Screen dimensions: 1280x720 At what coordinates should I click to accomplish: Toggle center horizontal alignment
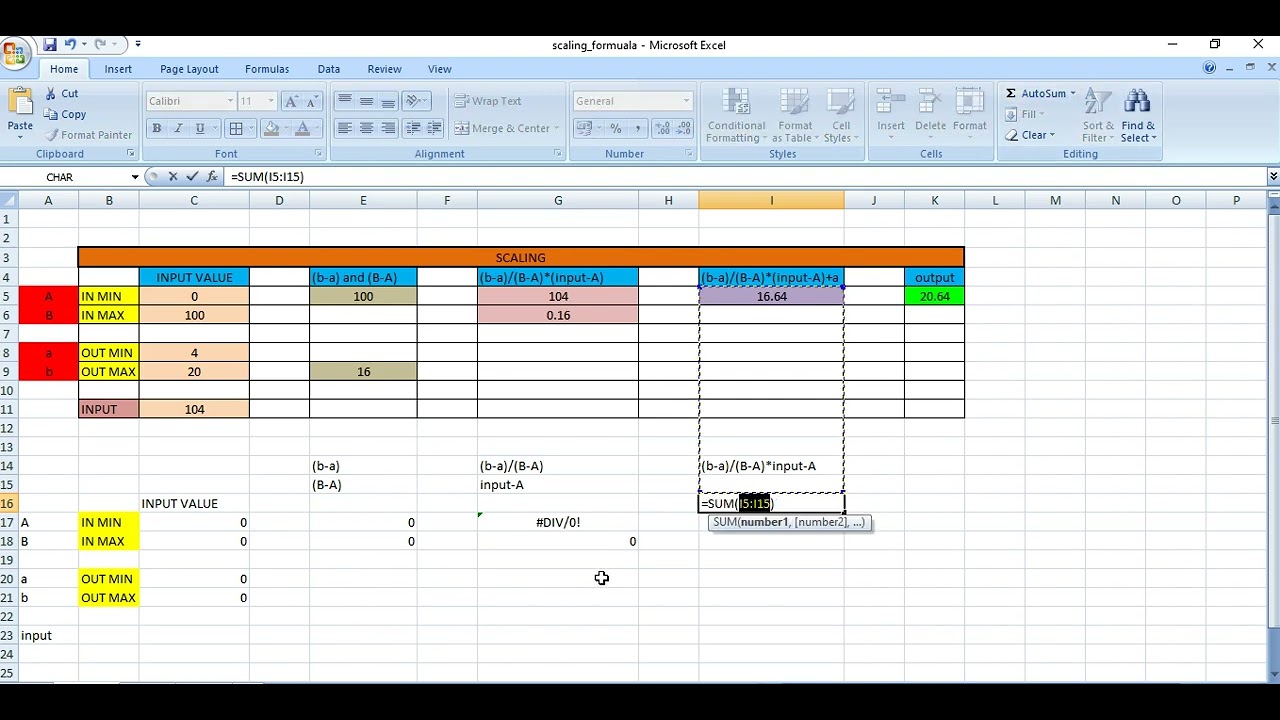coord(366,128)
